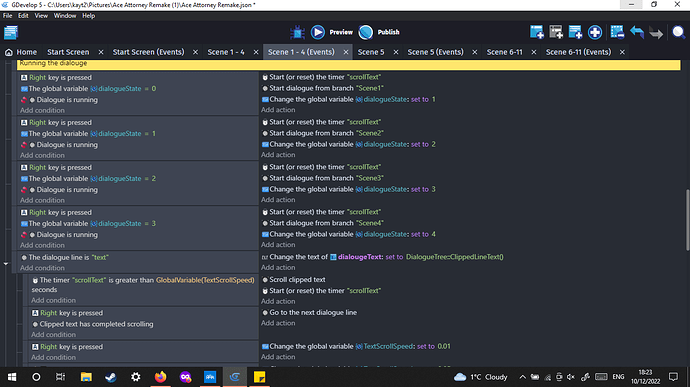The image size is (690, 387).
Task: Undo the last change
Action: pos(637,32)
